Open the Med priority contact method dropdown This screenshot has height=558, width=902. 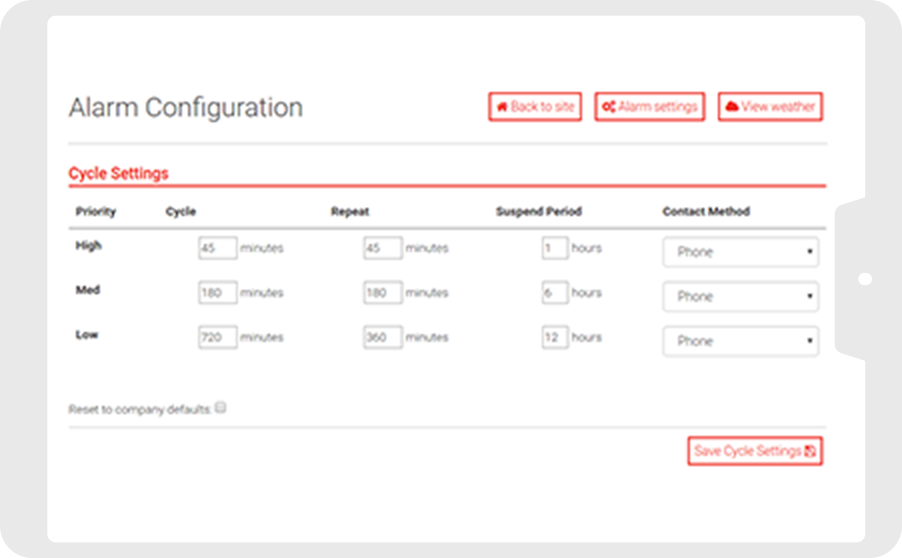click(740, 296)
